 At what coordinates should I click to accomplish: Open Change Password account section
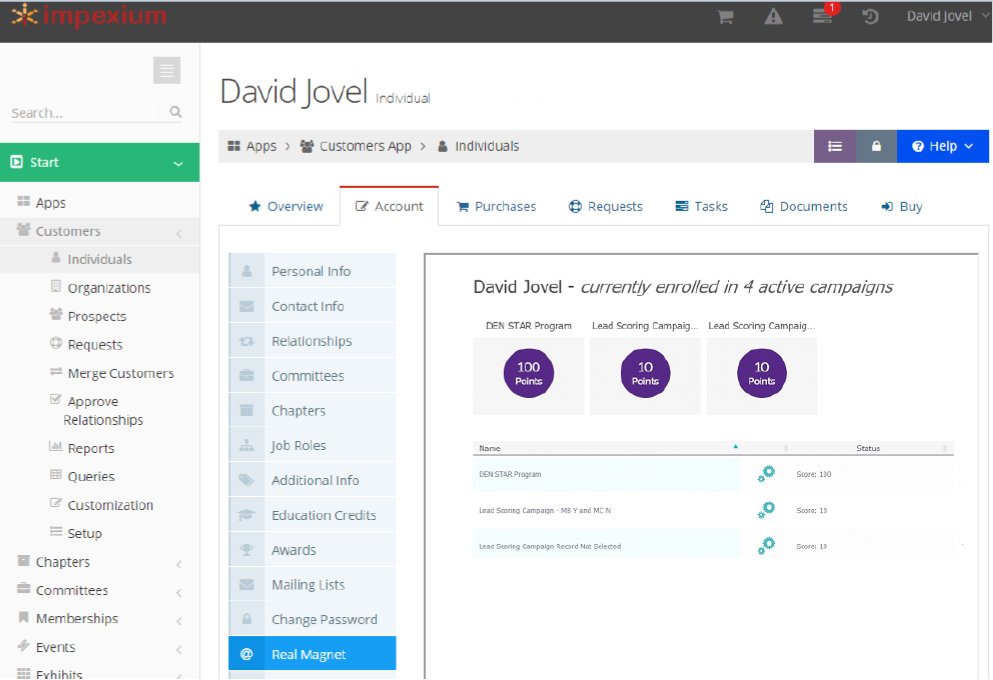pos(312,619)
